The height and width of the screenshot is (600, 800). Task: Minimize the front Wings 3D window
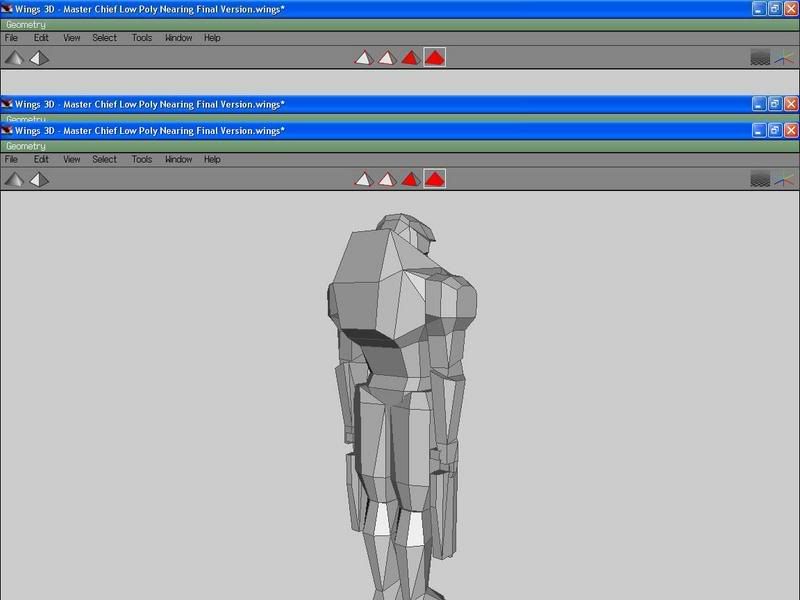(x=759, y=131)
